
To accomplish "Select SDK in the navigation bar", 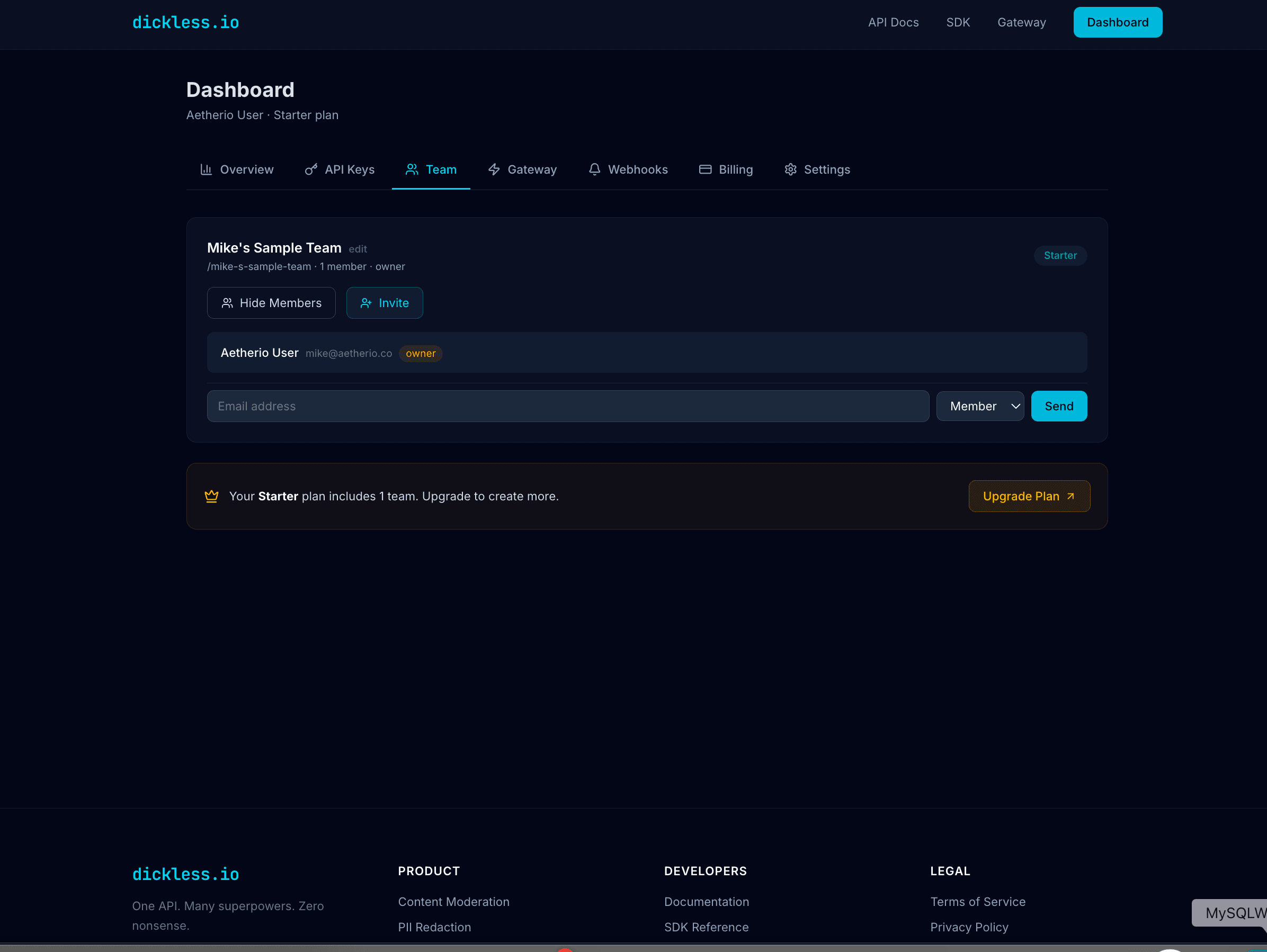I will (958, 22).
